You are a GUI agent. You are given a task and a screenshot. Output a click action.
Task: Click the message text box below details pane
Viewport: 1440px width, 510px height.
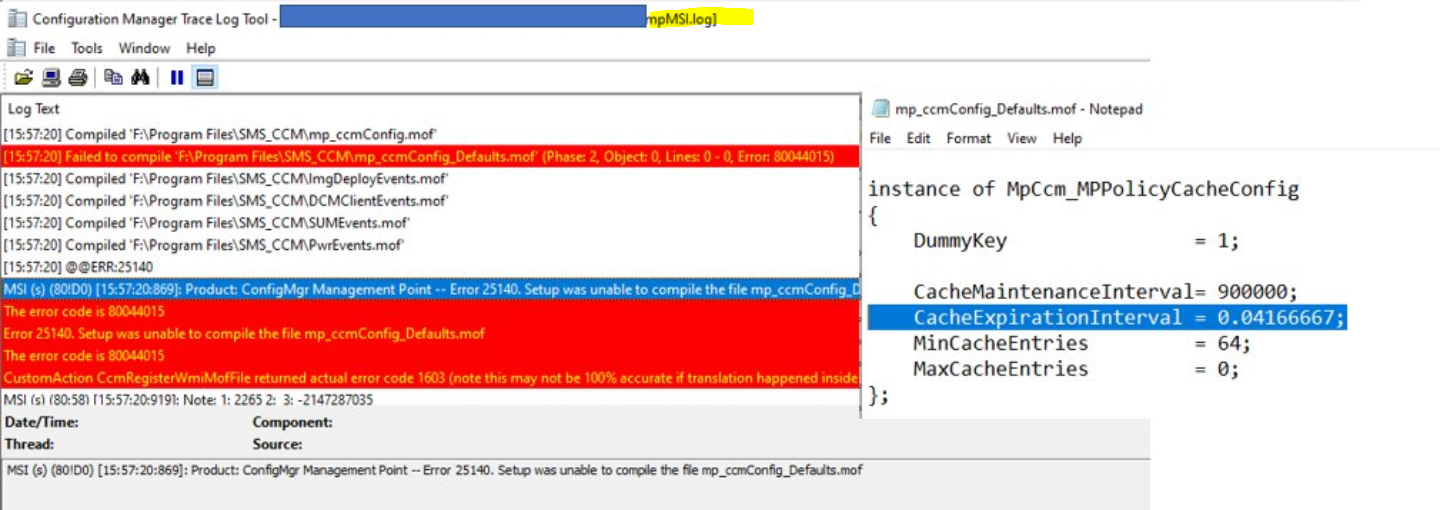tap(575, 484)
